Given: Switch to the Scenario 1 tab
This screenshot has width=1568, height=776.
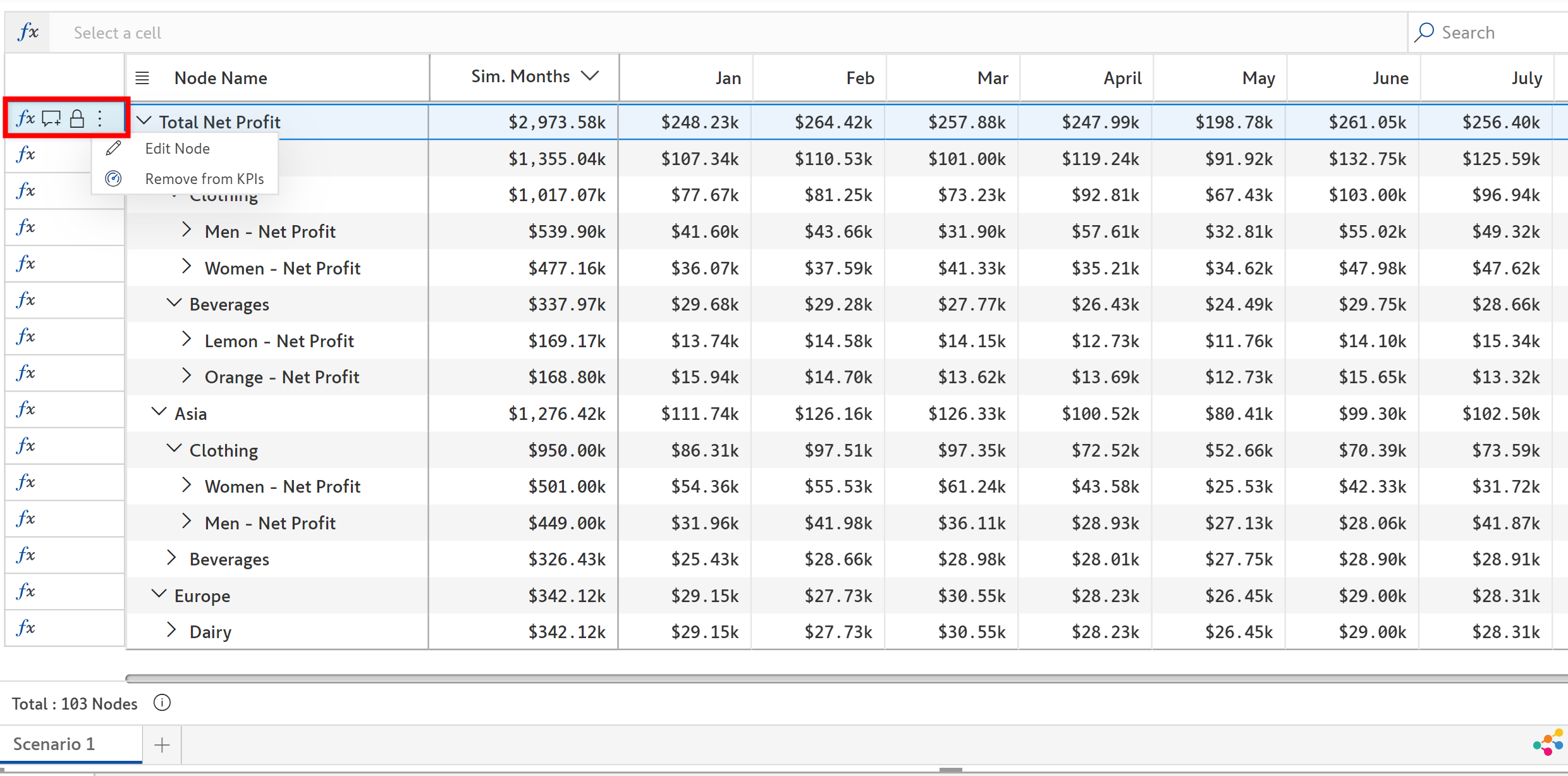Looking at the screenshot, I should point(54,744).
